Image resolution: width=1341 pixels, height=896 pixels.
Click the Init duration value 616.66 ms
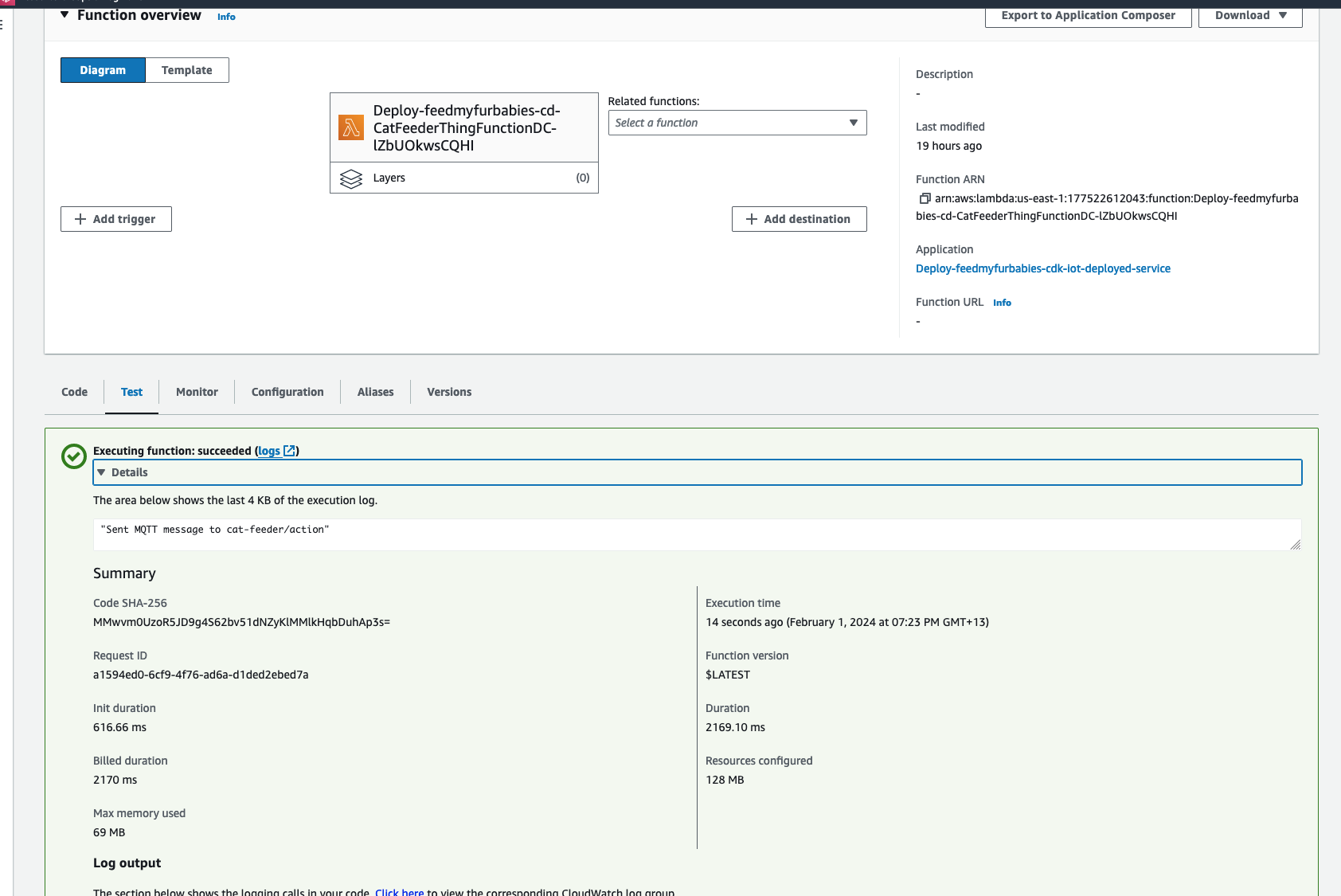[119, 727]
